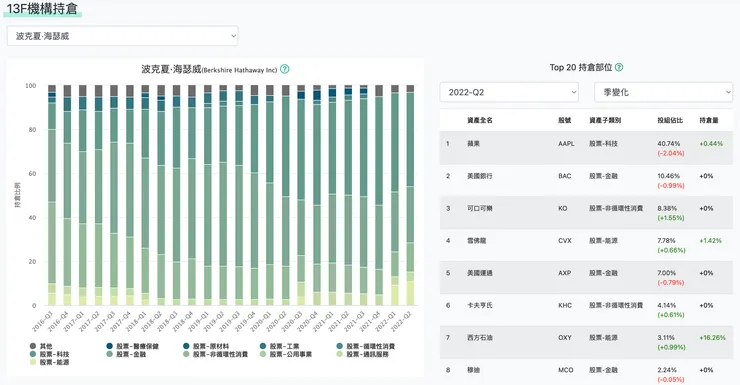
Task: Click the +0.44% holdings change for AAPL
Action: point(711,143)
